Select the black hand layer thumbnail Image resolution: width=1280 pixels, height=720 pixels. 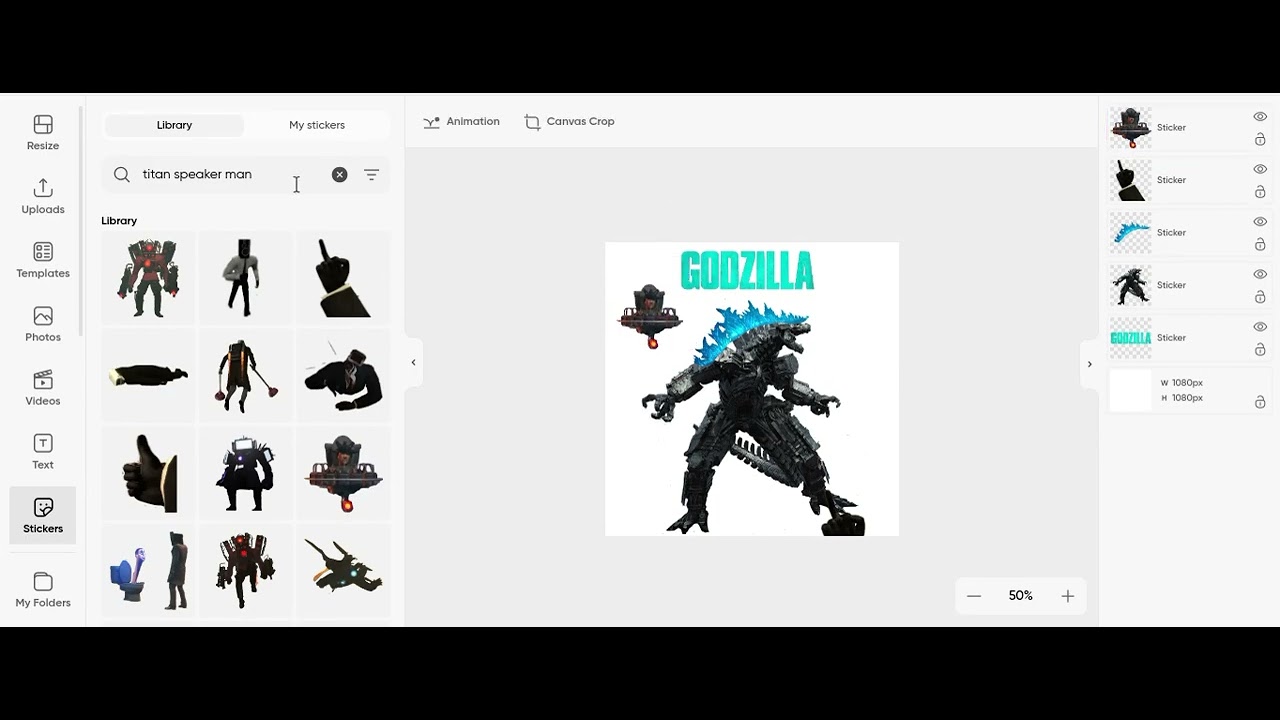[x=1131, y=180]
